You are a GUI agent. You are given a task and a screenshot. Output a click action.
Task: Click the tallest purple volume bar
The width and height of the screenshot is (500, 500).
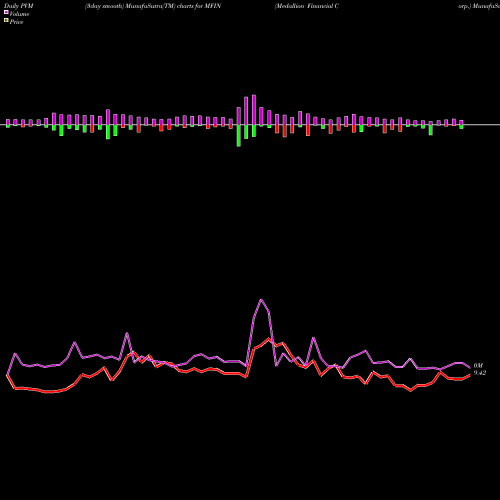click(254, 110)
